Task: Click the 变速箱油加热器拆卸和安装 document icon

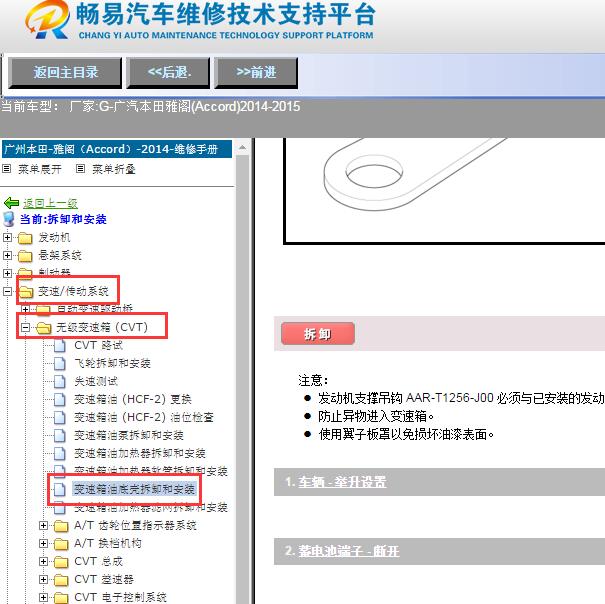Action: 60,453
